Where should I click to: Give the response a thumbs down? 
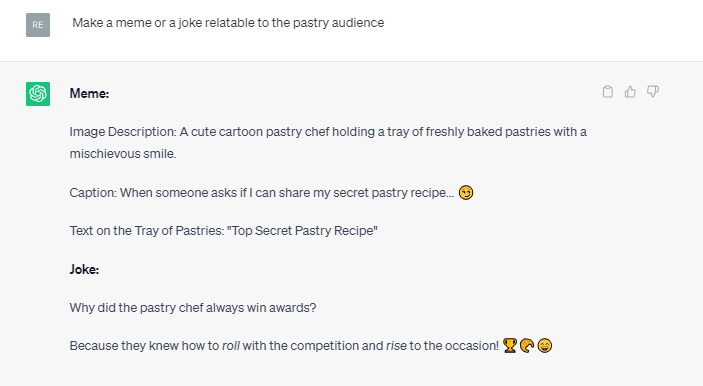(x=653, y=91)
